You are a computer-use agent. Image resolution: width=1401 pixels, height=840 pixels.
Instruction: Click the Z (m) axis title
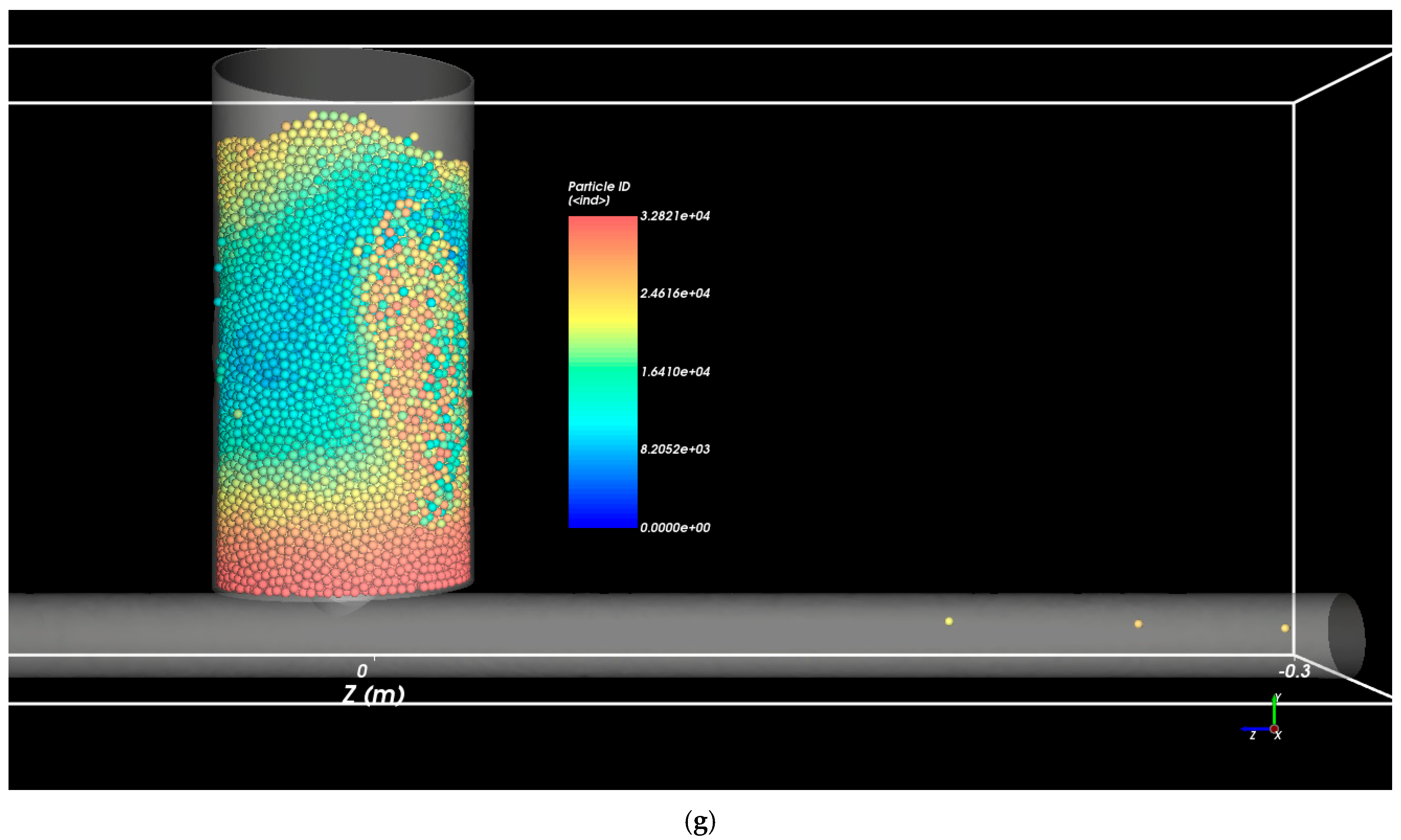point(374,694)
